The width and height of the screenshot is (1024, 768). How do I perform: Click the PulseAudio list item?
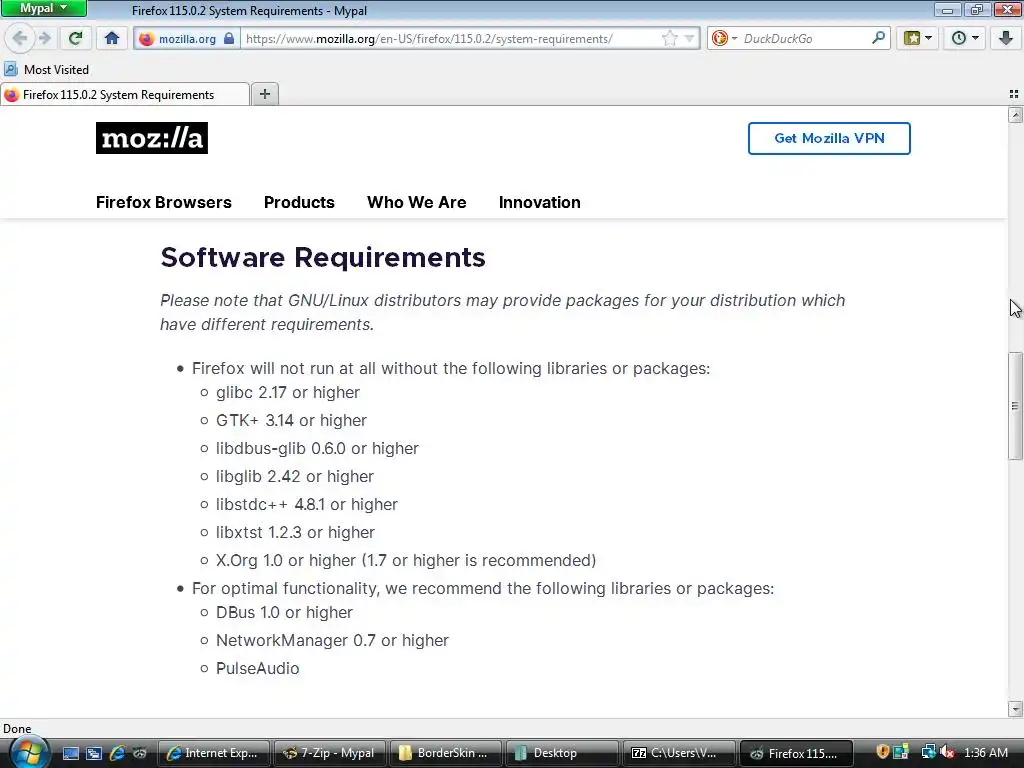(257, 669)
